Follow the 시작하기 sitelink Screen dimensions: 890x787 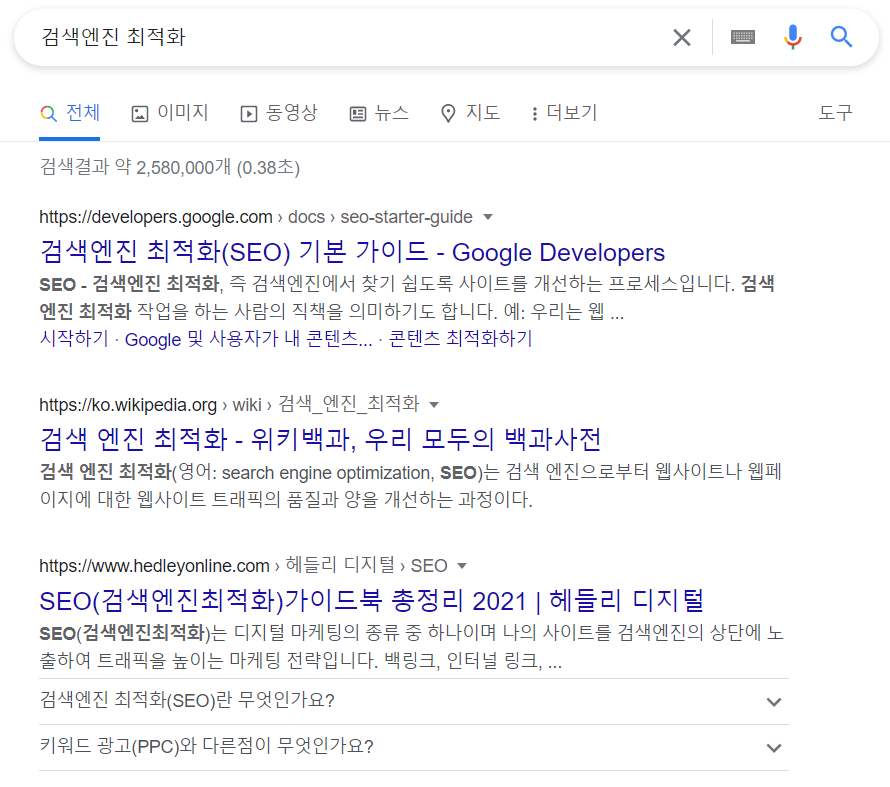[74, 339]
